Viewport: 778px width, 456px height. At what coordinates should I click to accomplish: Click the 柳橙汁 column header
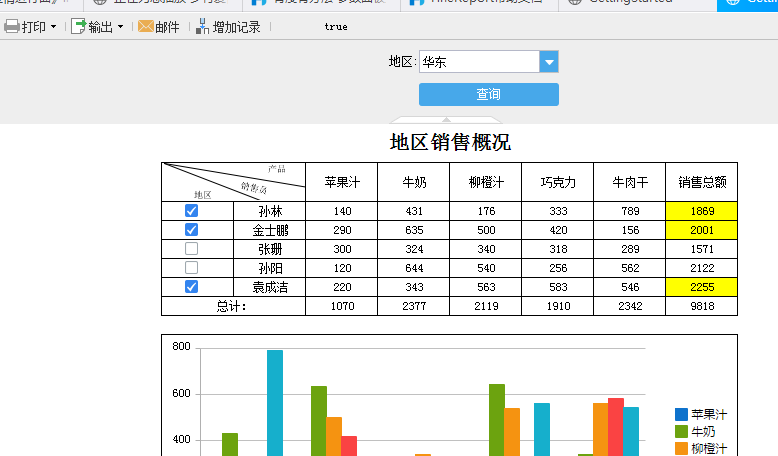[x=486, y=182]
